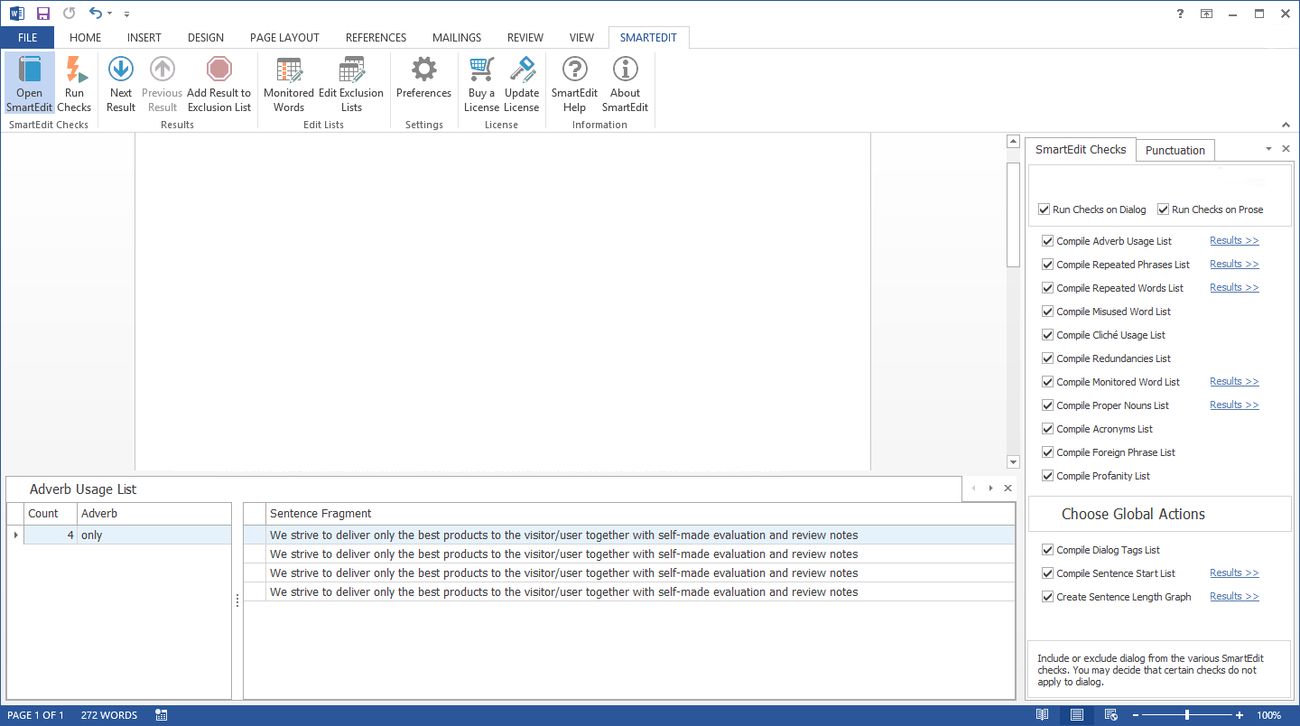Toggle Run Checks on Dialog checkbox
This screenshot has height=726, width=1300.
pos(1046,210)
